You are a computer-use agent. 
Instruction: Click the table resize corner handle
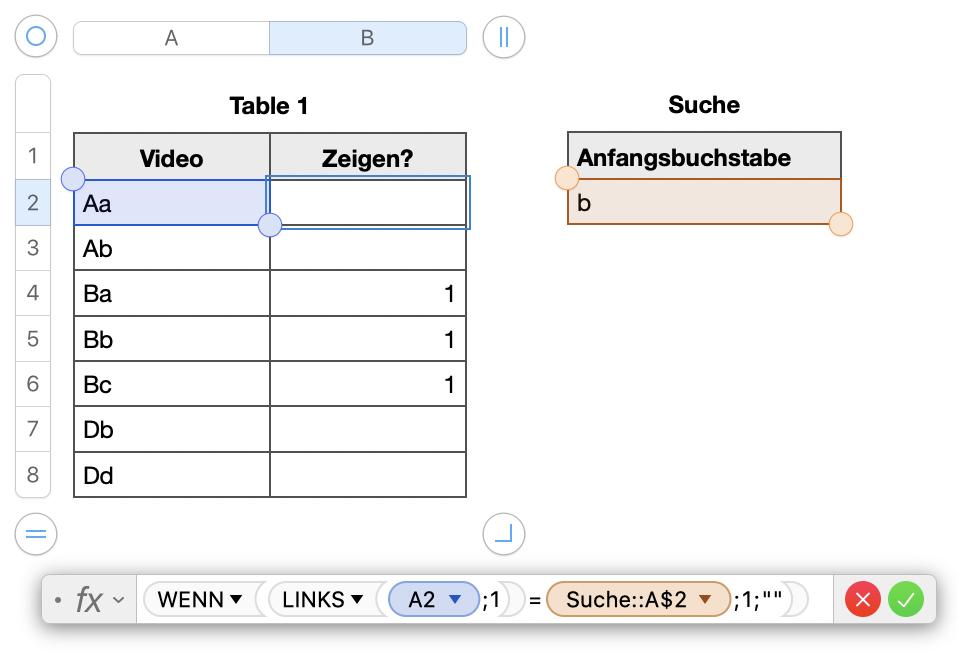pyautogui.click(x=503, y=534)
